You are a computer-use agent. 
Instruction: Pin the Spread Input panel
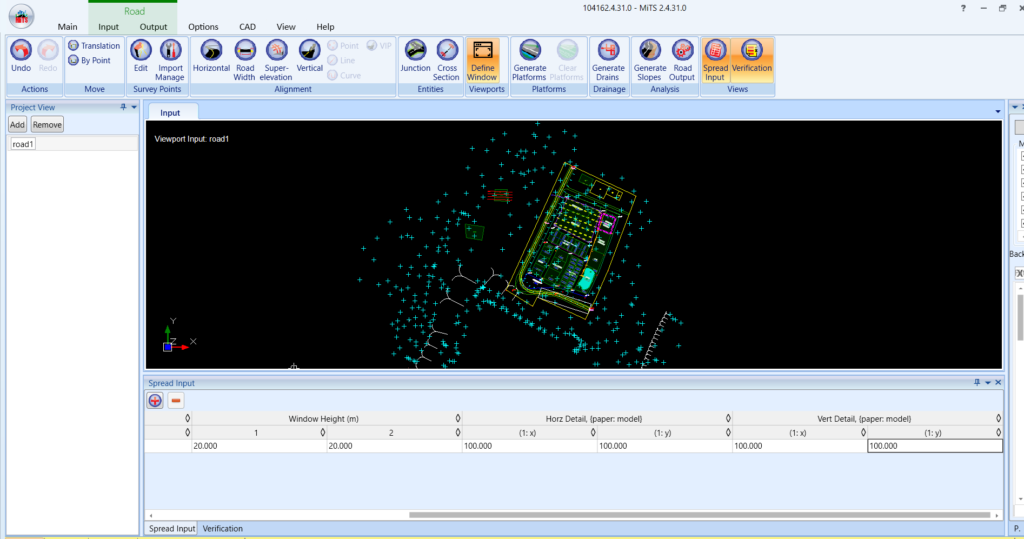pos(977,382)
